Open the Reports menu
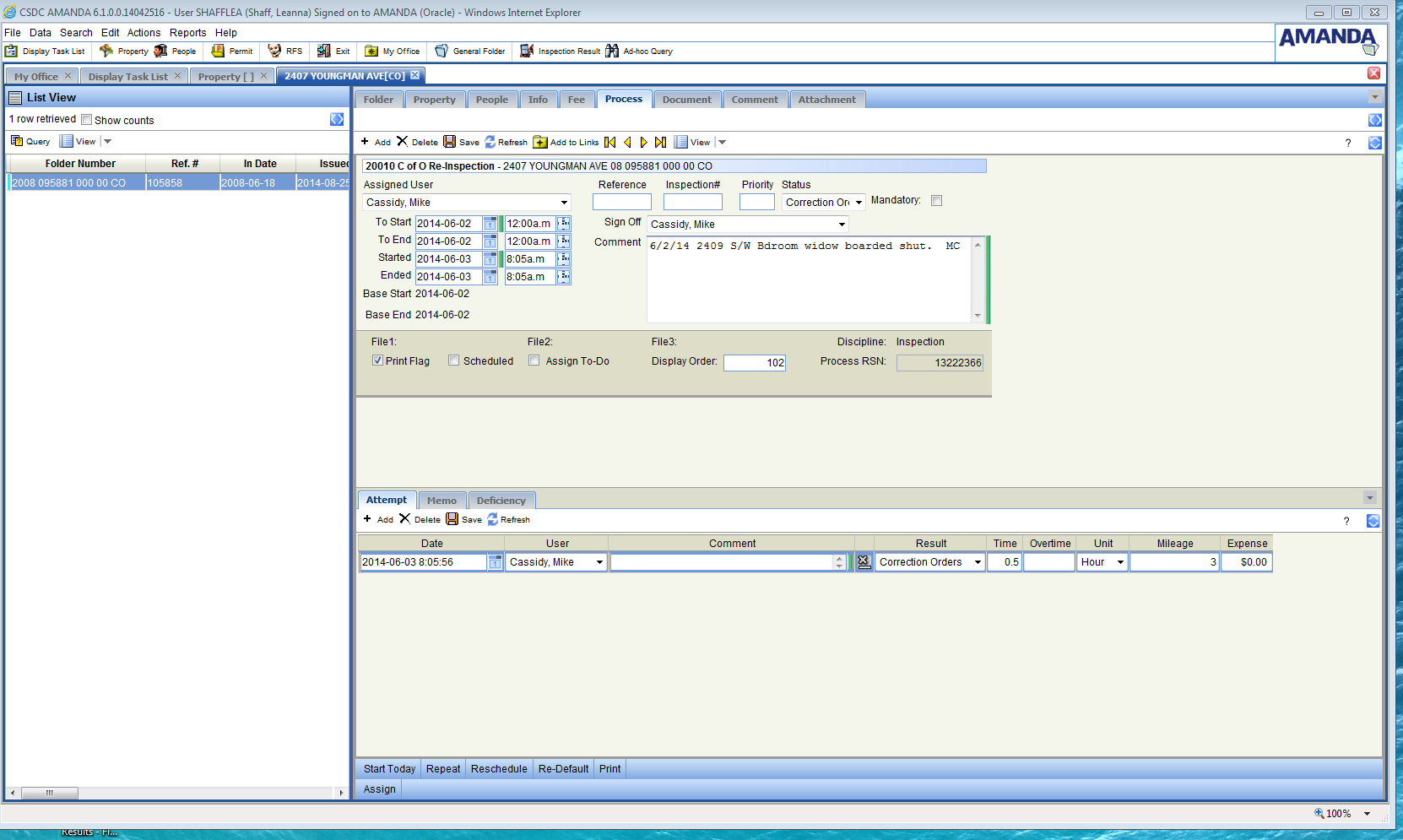This screenshot has width=1403, height=840. pyautogui.click(x=187, y=33)
